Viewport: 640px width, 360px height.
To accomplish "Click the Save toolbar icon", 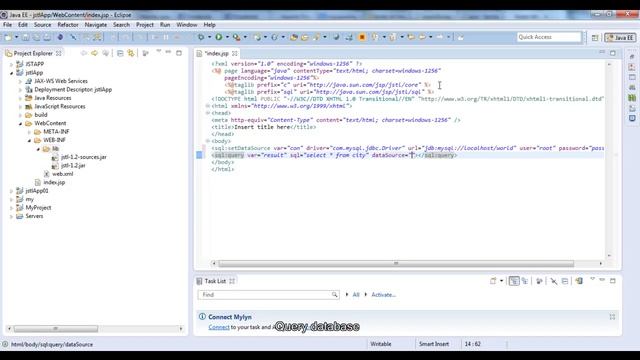I will pos(25,37).
